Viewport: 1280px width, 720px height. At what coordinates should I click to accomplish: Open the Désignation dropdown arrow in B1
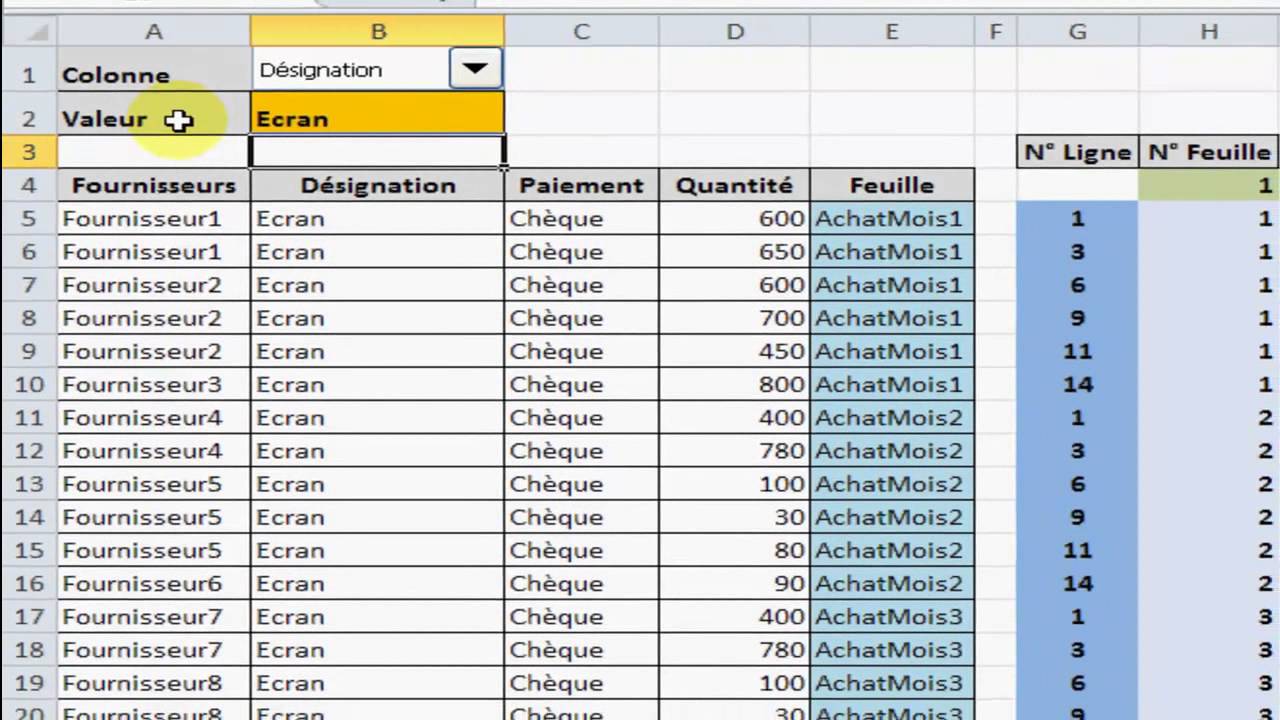tap(475, 69)
